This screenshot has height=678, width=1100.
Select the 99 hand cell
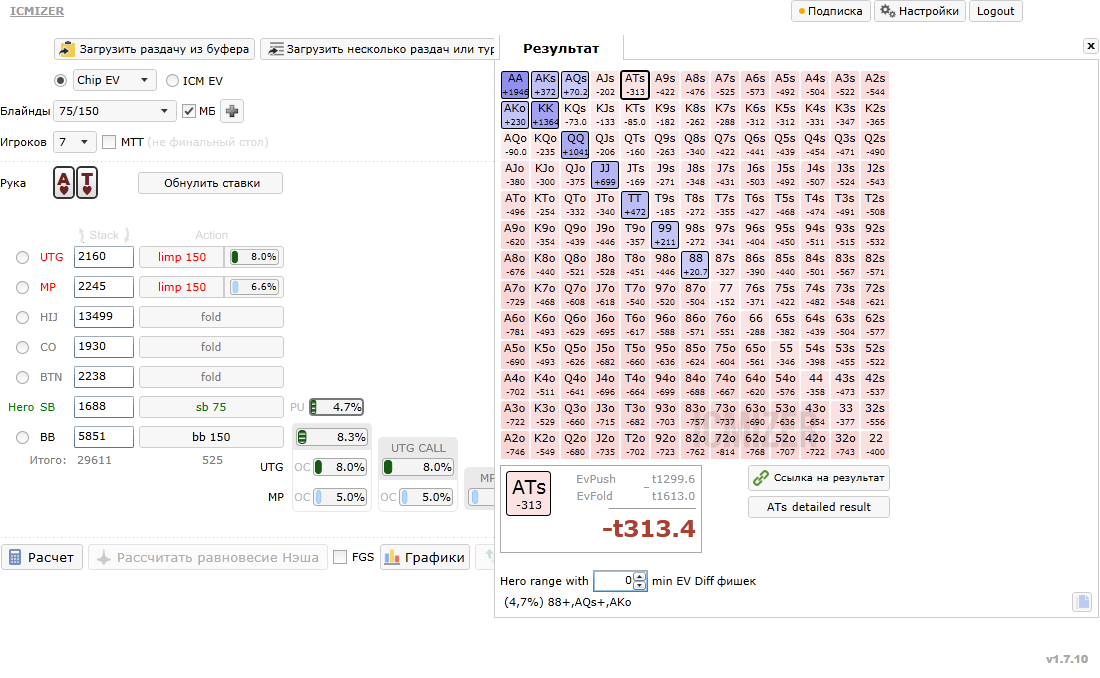click(665, 235)
